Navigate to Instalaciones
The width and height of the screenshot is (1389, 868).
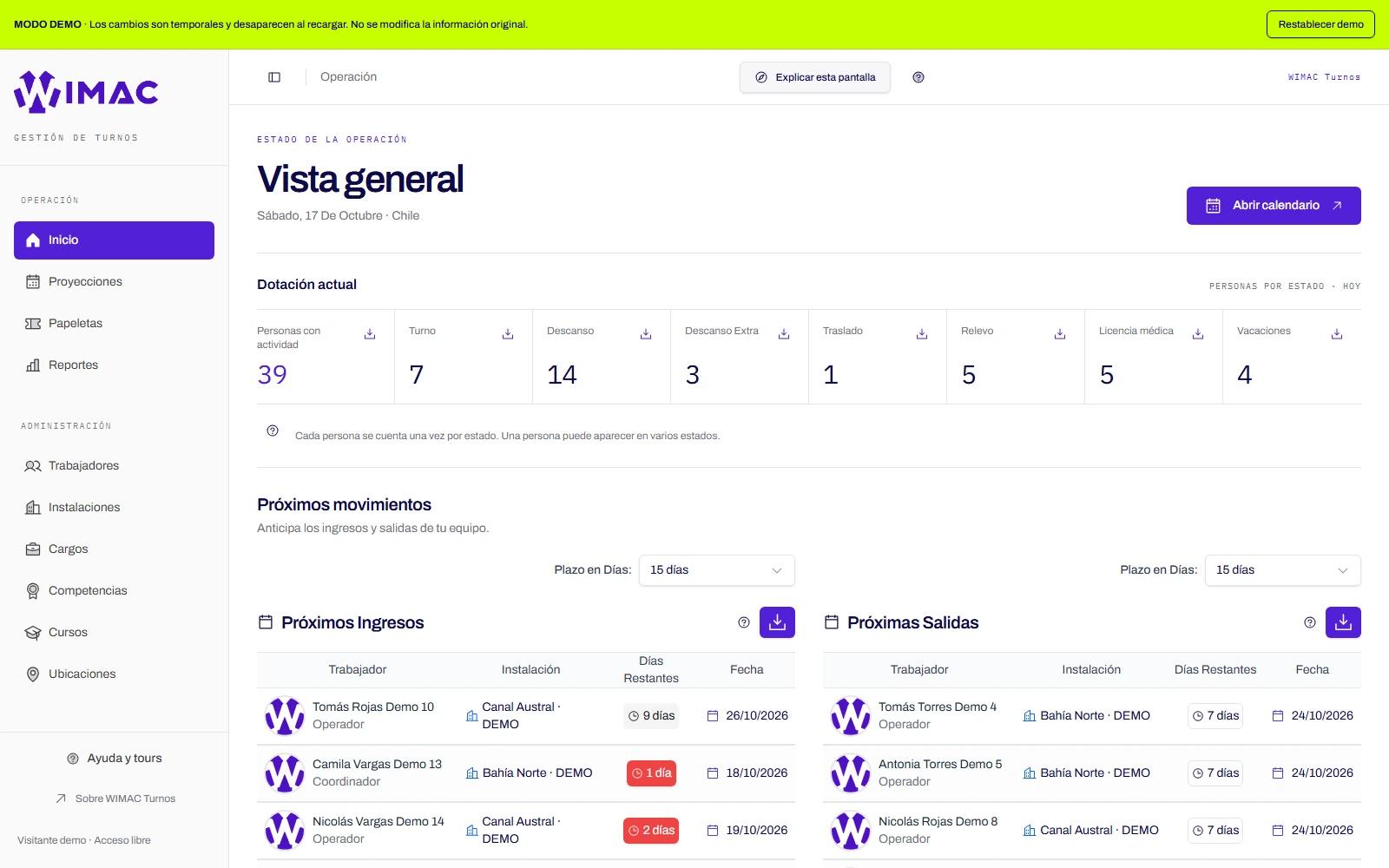pos(114,508)
